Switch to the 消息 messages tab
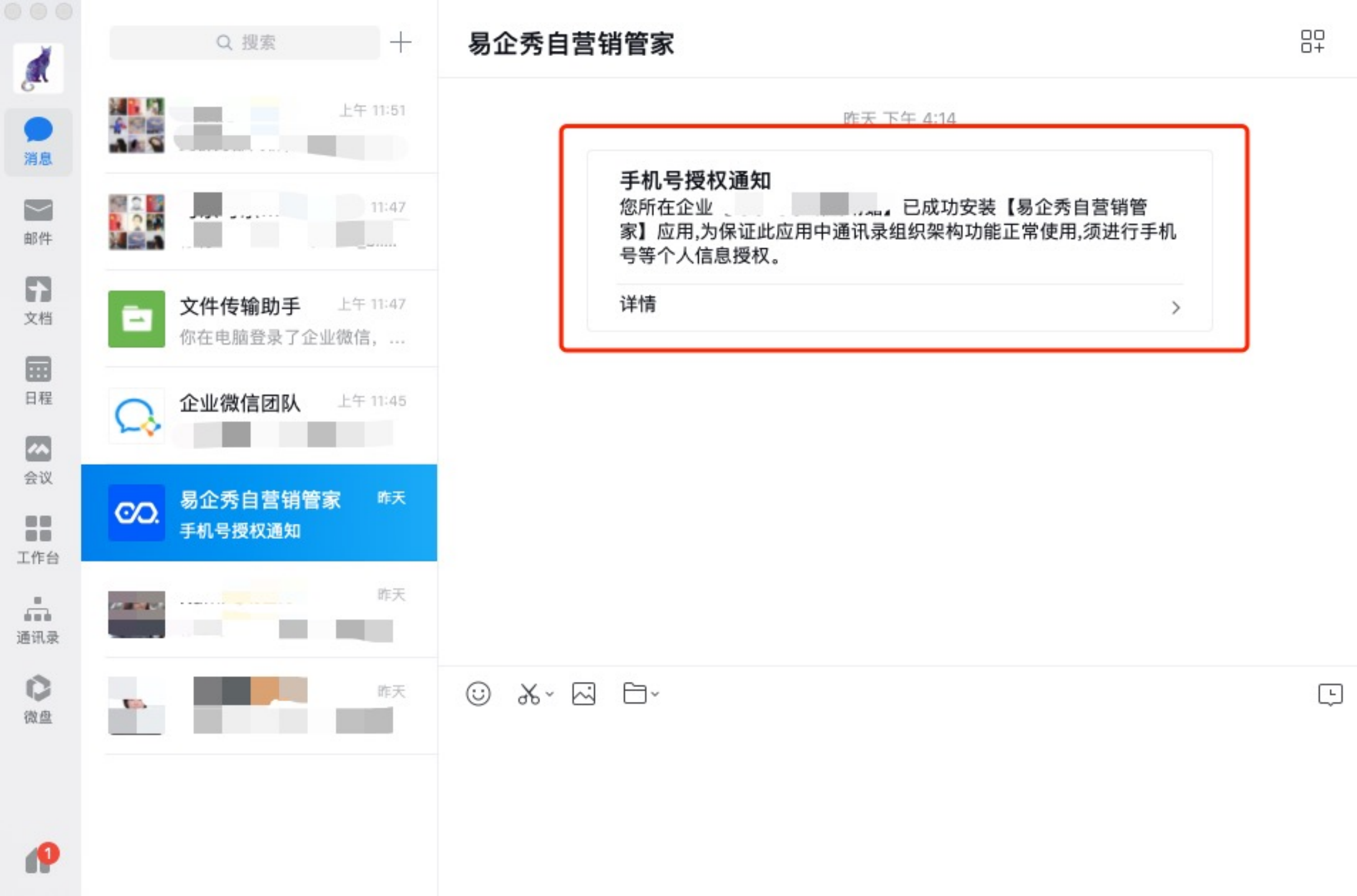The image size is (1357, 896). [38, 141]
